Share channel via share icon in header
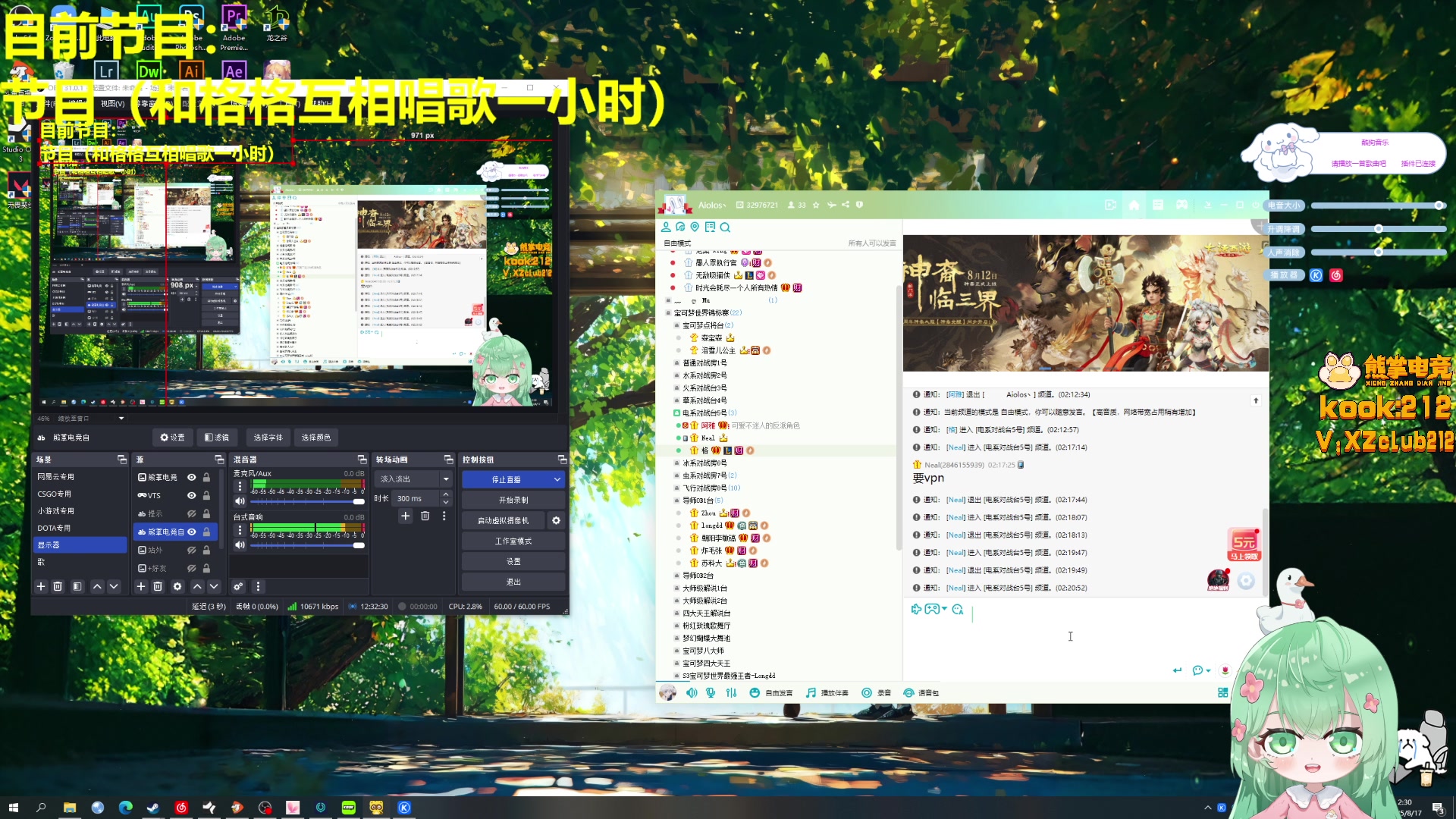The width and height of the screenshot is (1456, 819). (x=846, y=205)
